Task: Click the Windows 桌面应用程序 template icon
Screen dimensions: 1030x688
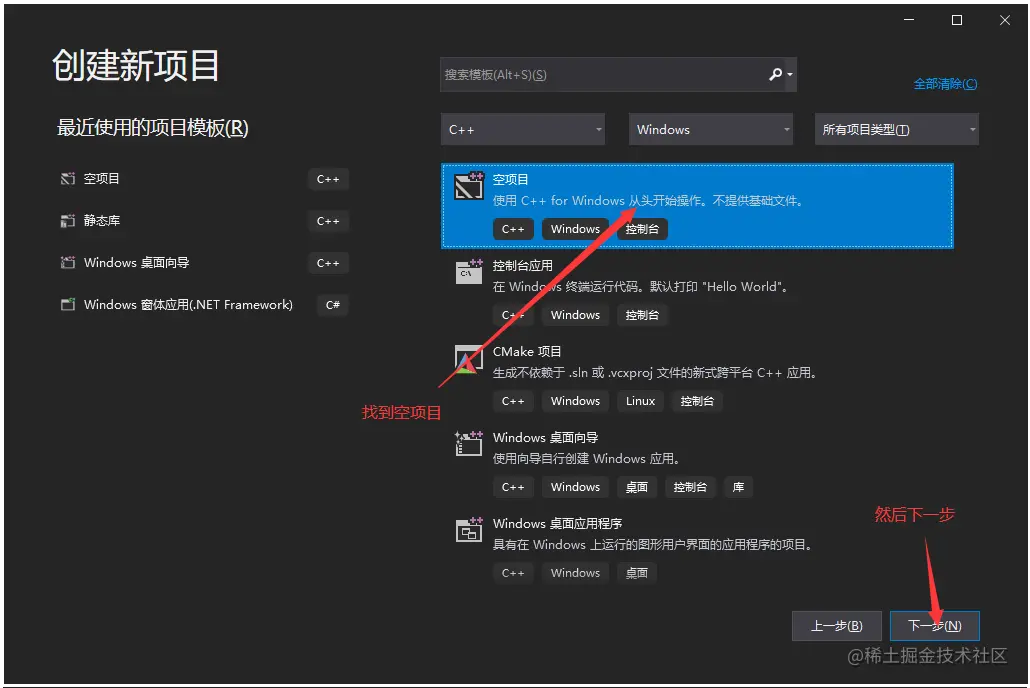Action: click(x=469, y=530)
